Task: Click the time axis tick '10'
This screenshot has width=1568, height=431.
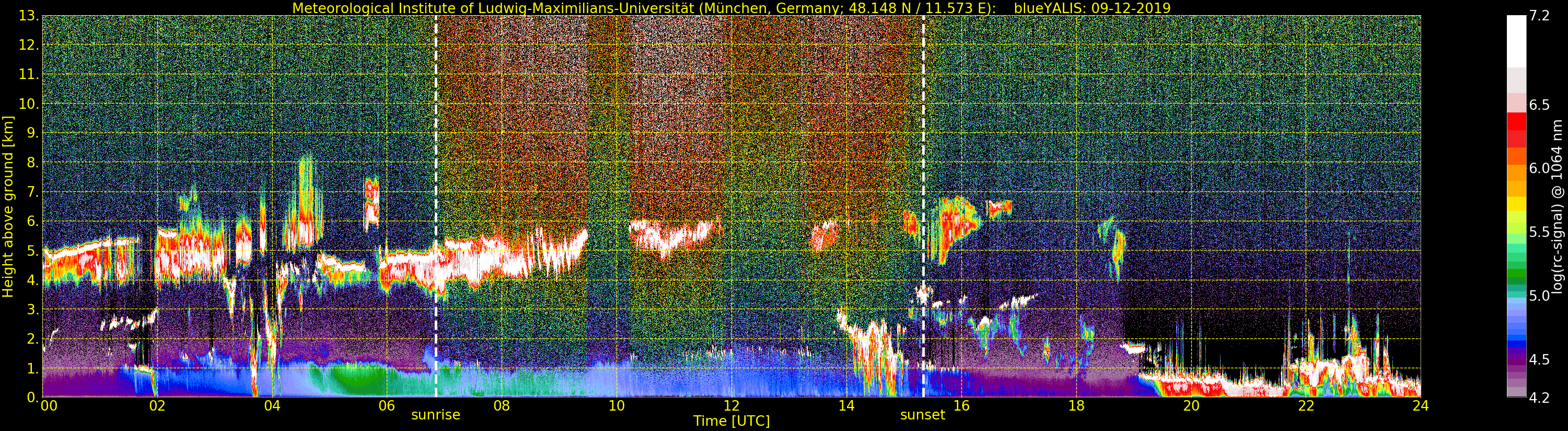Action: click(x=617, y=405)
